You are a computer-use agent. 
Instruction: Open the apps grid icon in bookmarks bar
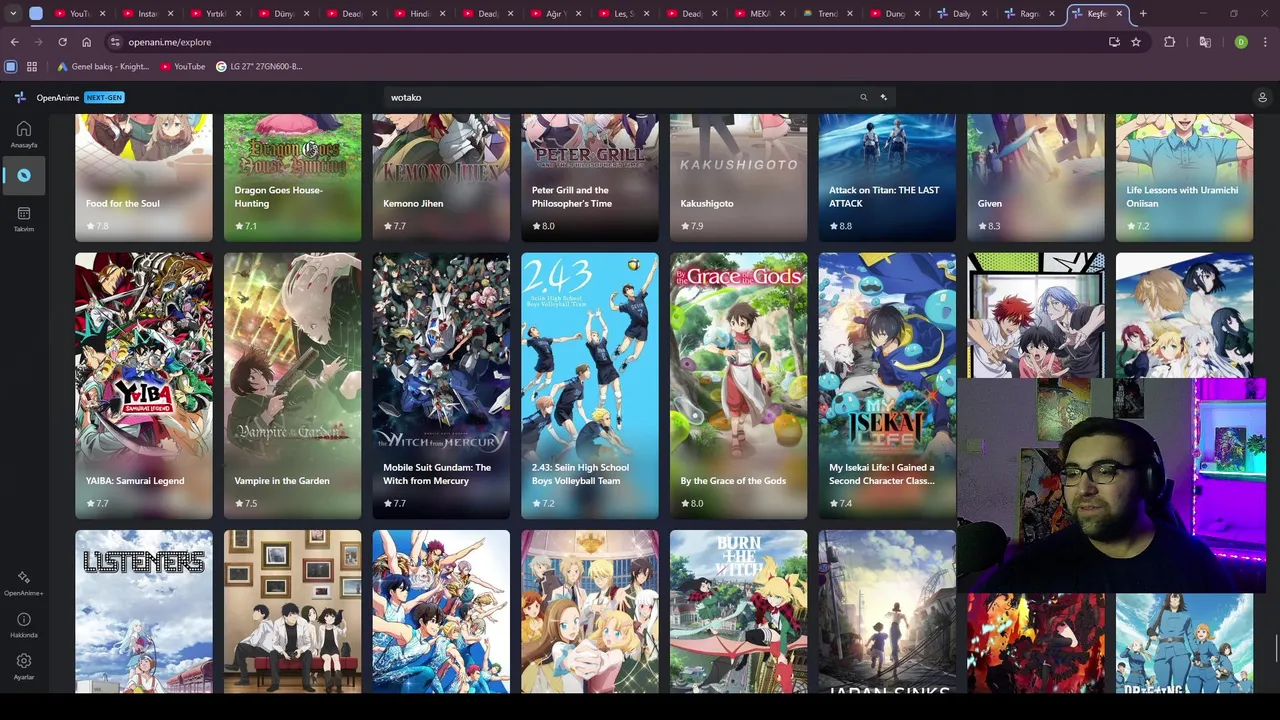(x=32, y=66)
